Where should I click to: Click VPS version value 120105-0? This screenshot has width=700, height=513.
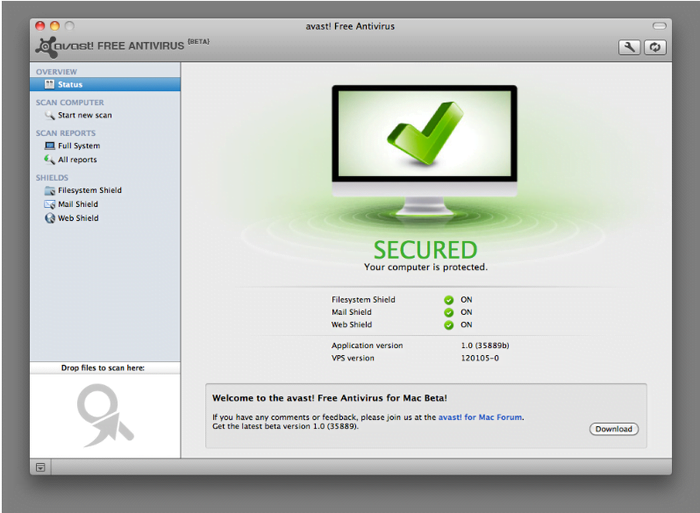point(480,358)
